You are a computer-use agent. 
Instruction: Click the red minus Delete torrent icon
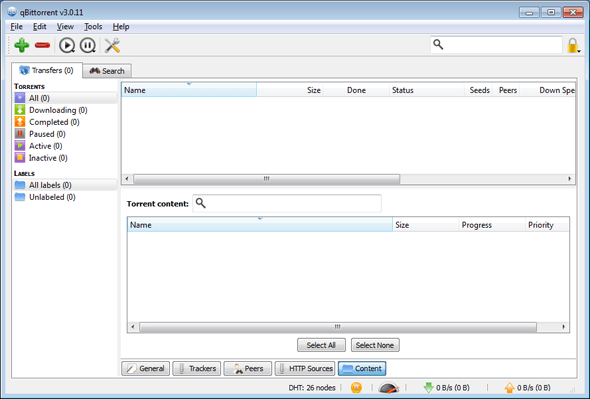(x=43, y=46)
